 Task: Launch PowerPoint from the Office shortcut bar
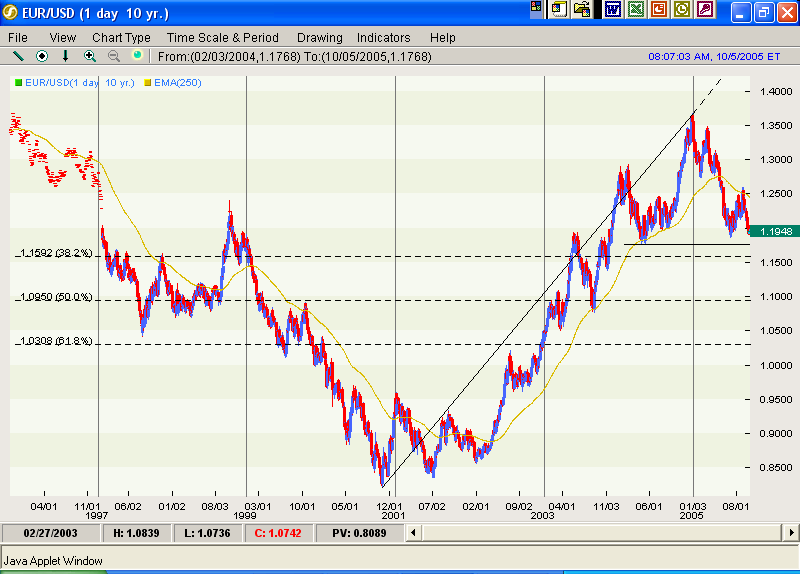658,10
